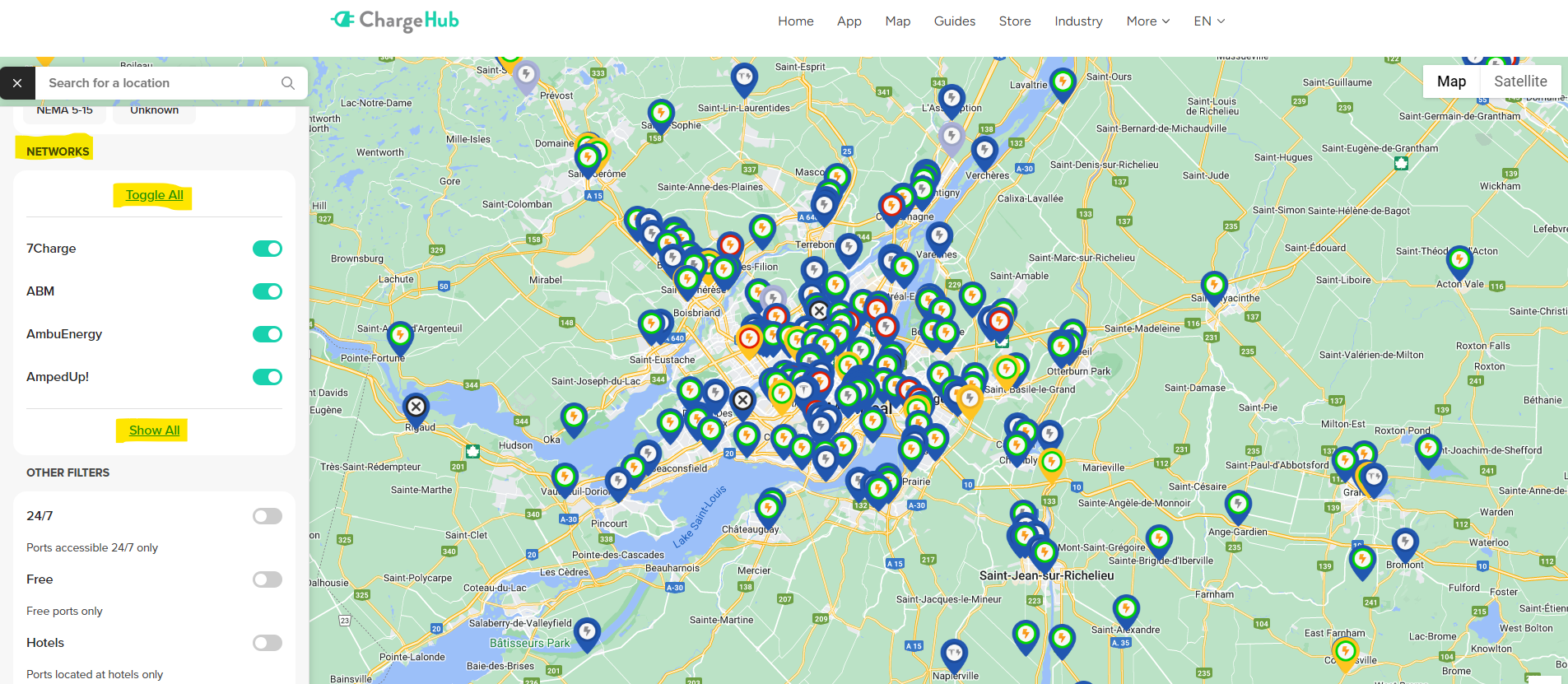Open the App menu item
The image size is (1568, 684).
(x=849, y=21)
